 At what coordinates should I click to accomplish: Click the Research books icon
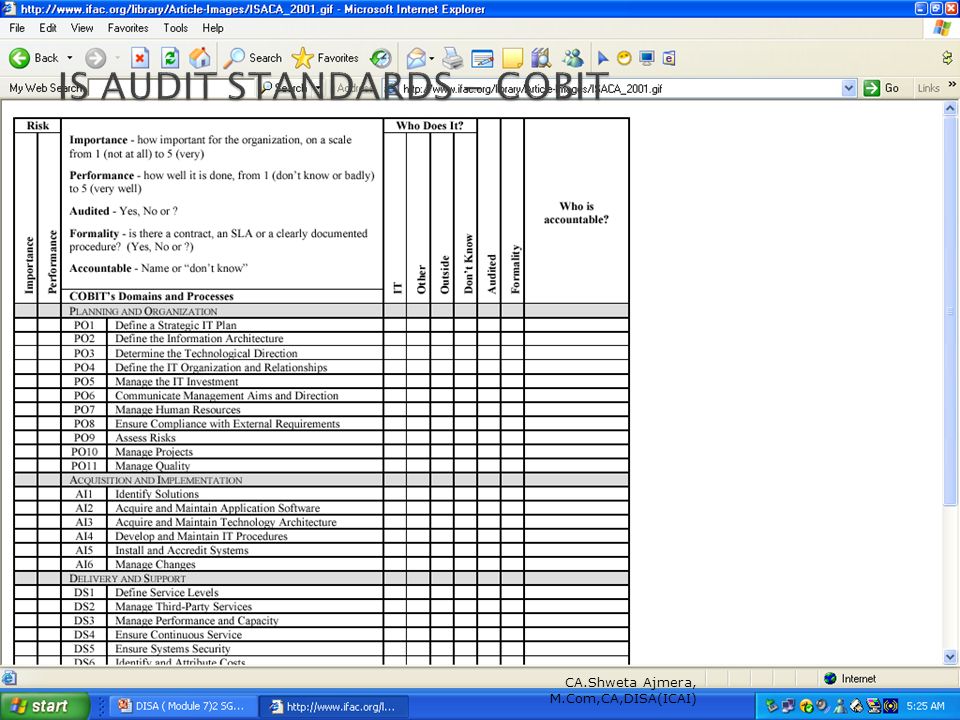[x=541, y=58]
